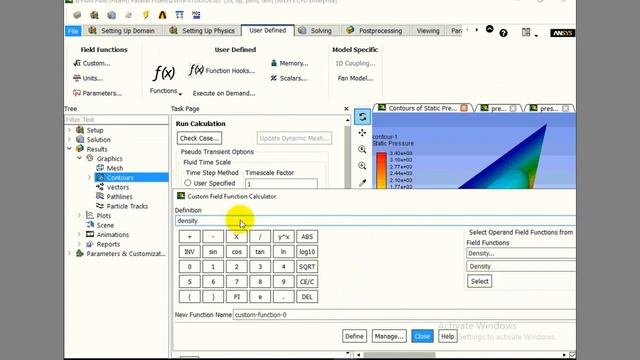Click the Close button in calculator dialog
The width and height of the screenshot is (640, 360).
[422, 336]
